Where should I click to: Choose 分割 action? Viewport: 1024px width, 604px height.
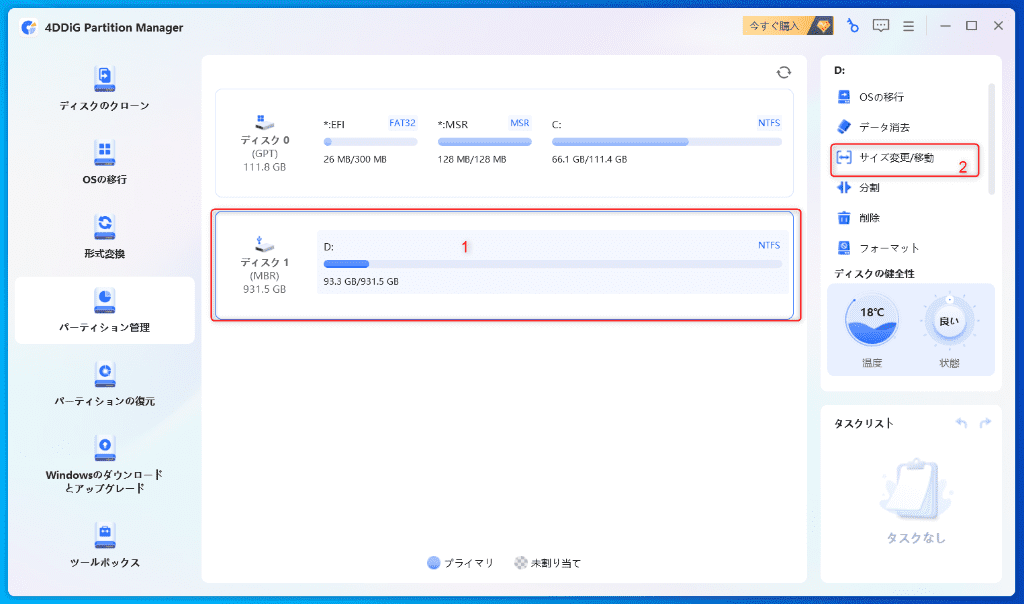(x=859, y=188)
